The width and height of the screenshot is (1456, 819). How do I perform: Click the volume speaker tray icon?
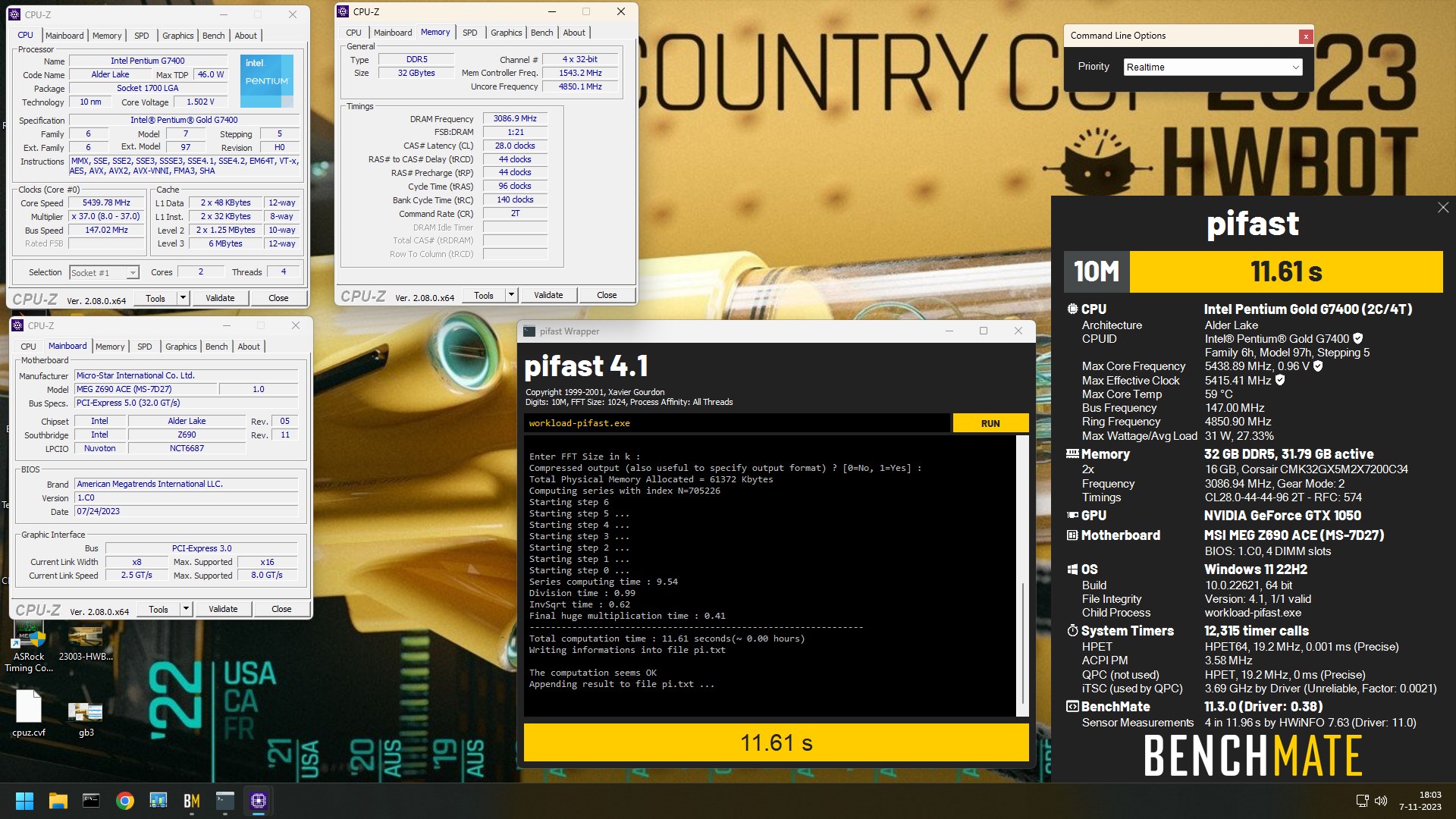(x=1381, y=801)
